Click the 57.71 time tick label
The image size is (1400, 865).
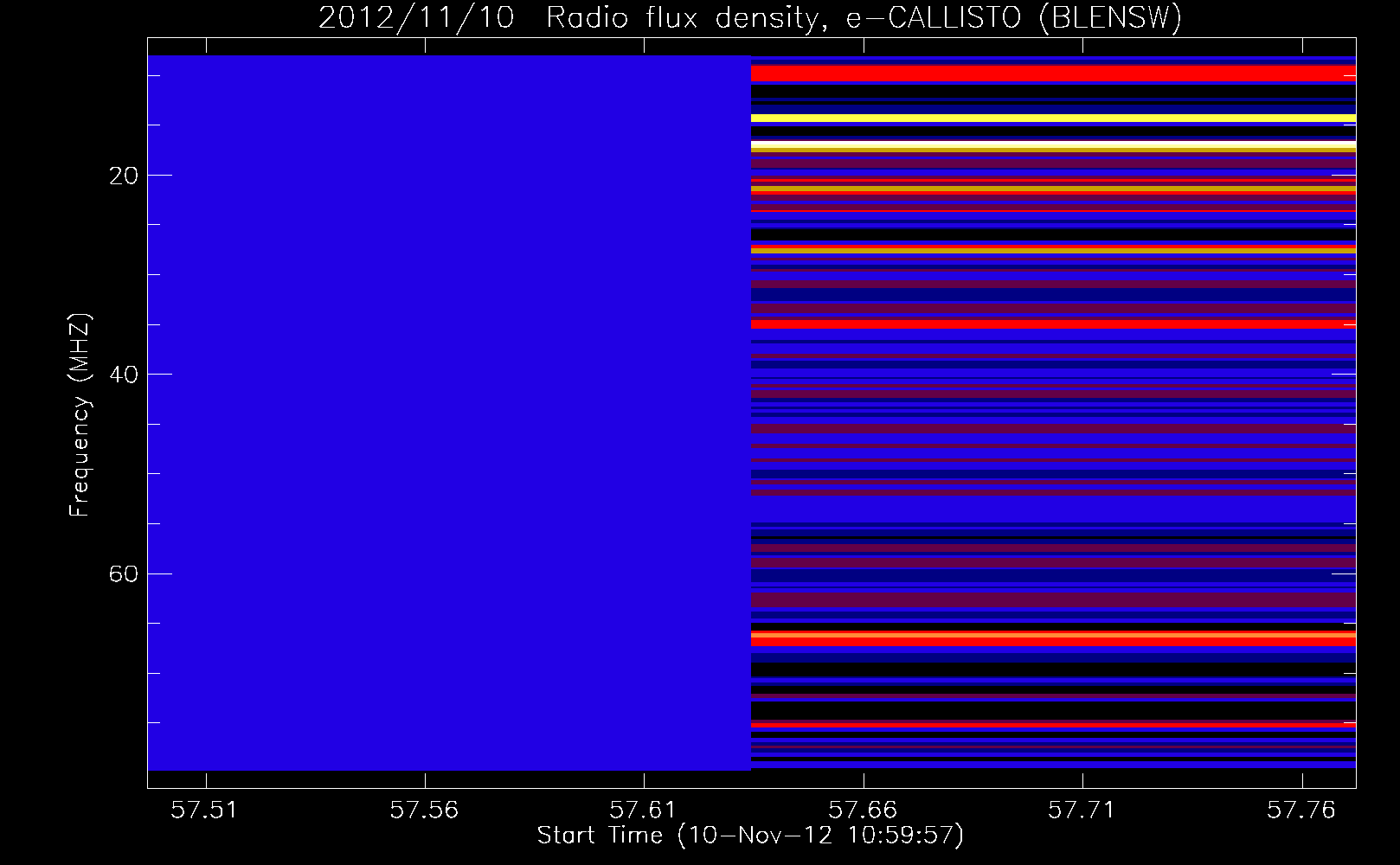pyautogui.click(x=1082, y=811)
